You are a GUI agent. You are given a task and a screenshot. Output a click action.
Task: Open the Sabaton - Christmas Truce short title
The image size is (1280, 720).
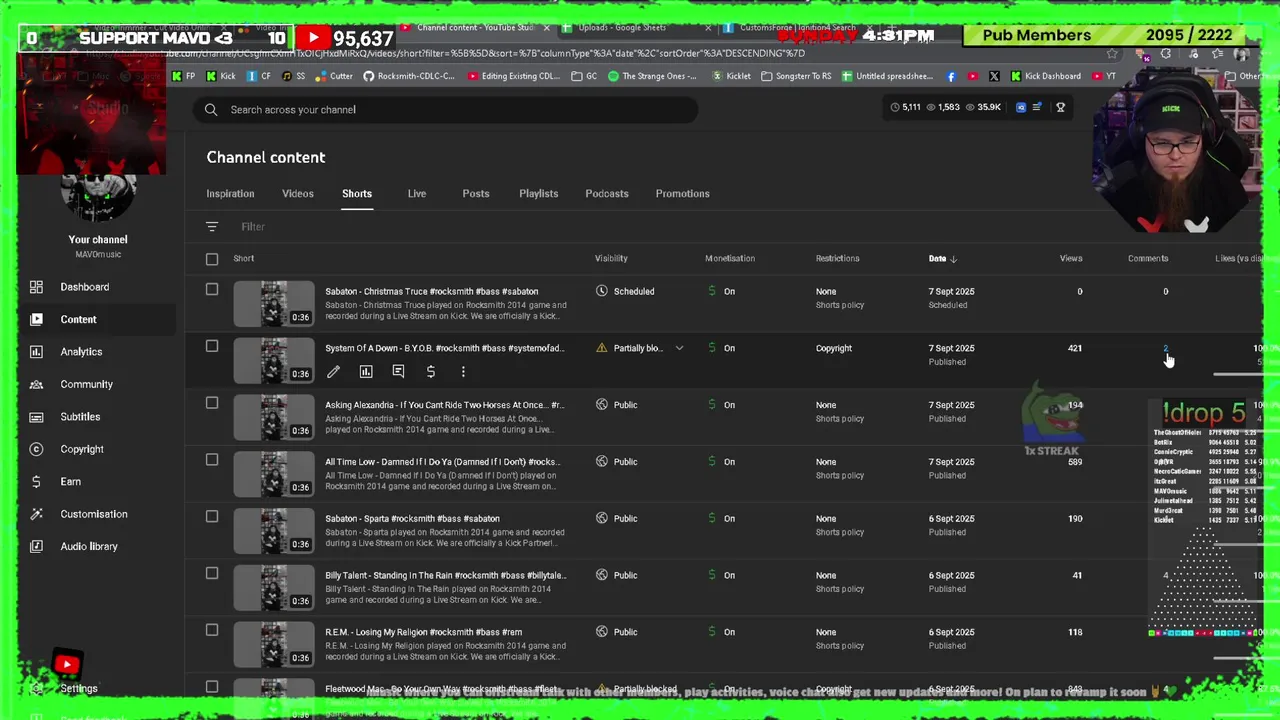pos(432,292)
